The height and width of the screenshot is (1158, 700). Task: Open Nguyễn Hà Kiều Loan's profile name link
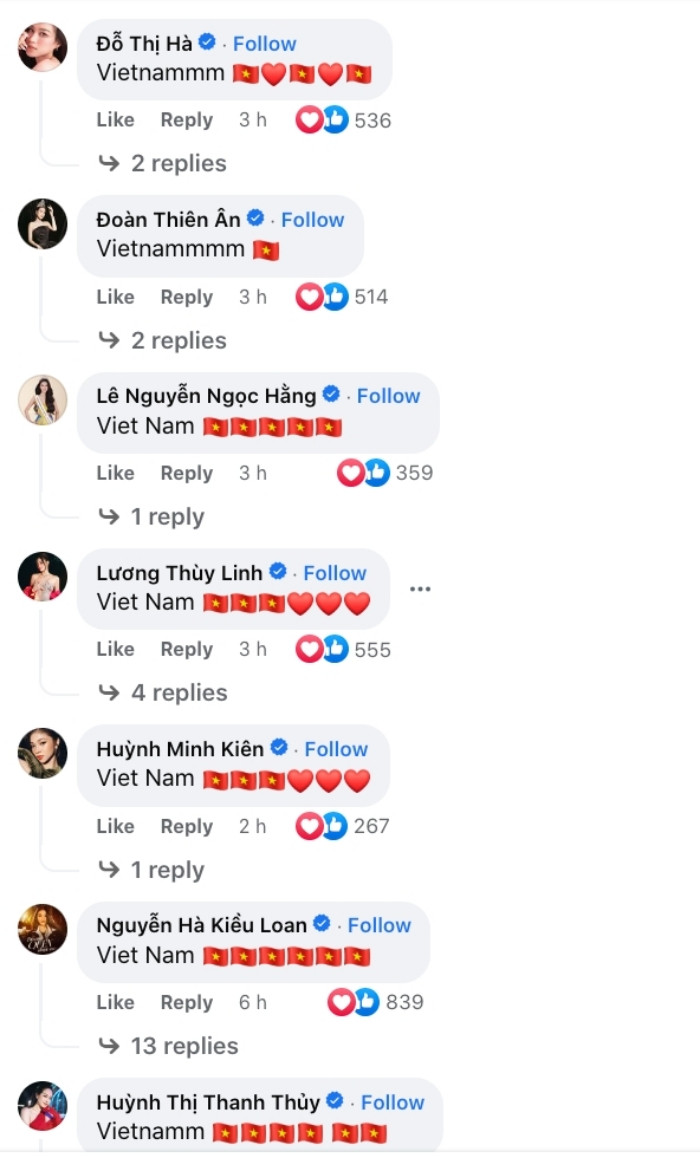coord(201,925)
